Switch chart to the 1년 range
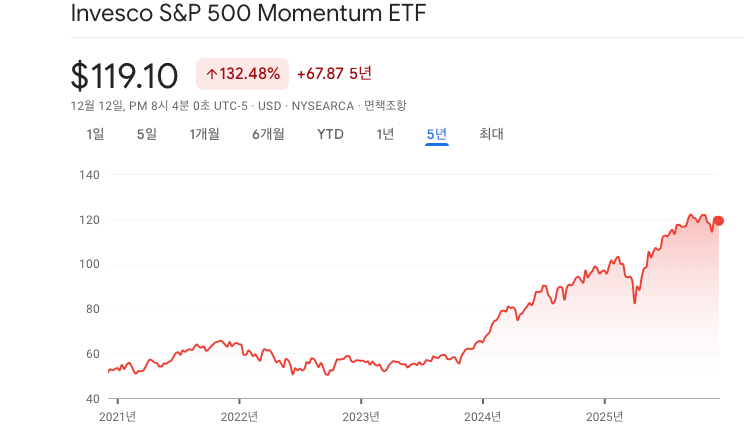The width and height of the screenshot is (744, 446). point(385,134)
